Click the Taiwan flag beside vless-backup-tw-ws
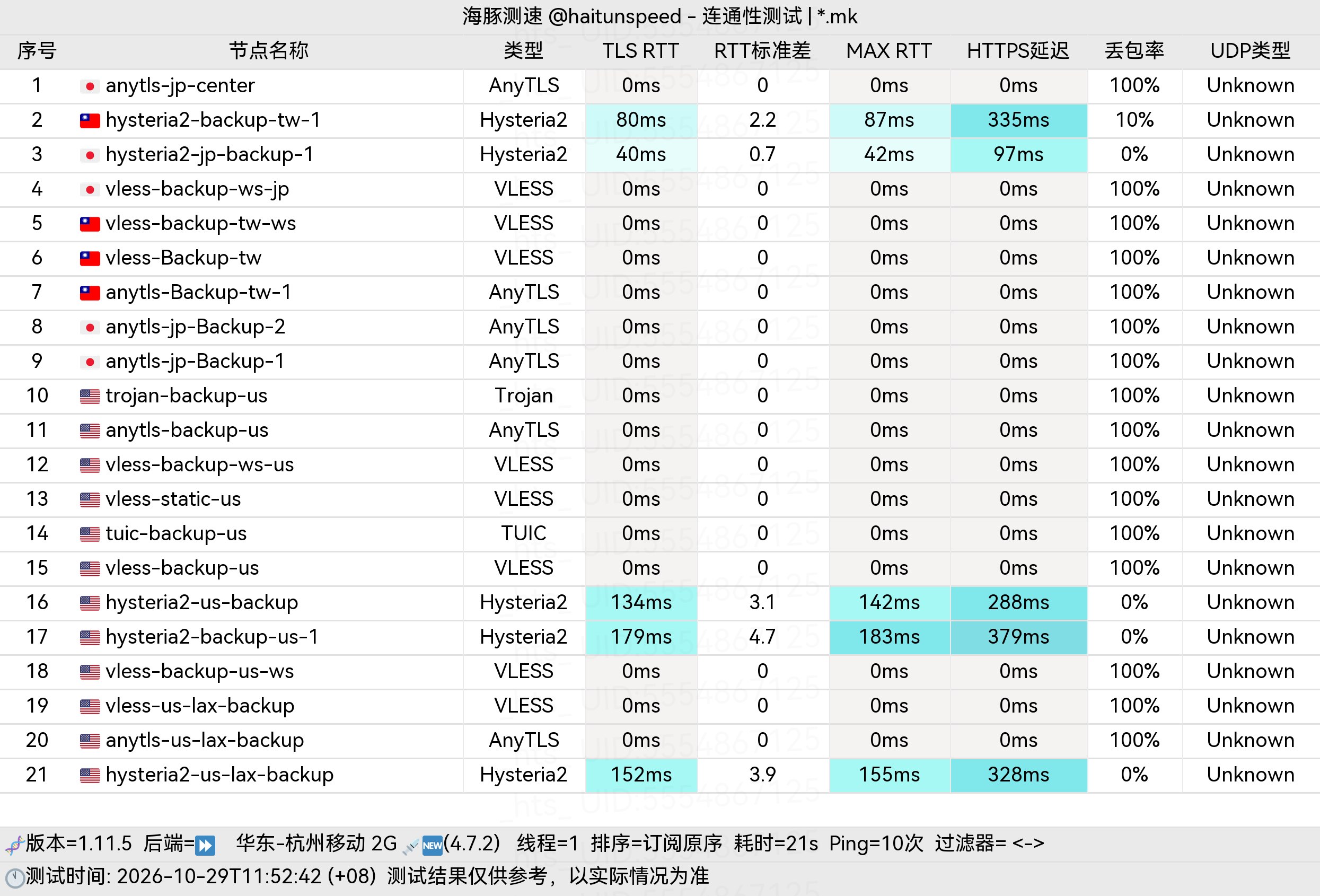 tap(90, 224)
